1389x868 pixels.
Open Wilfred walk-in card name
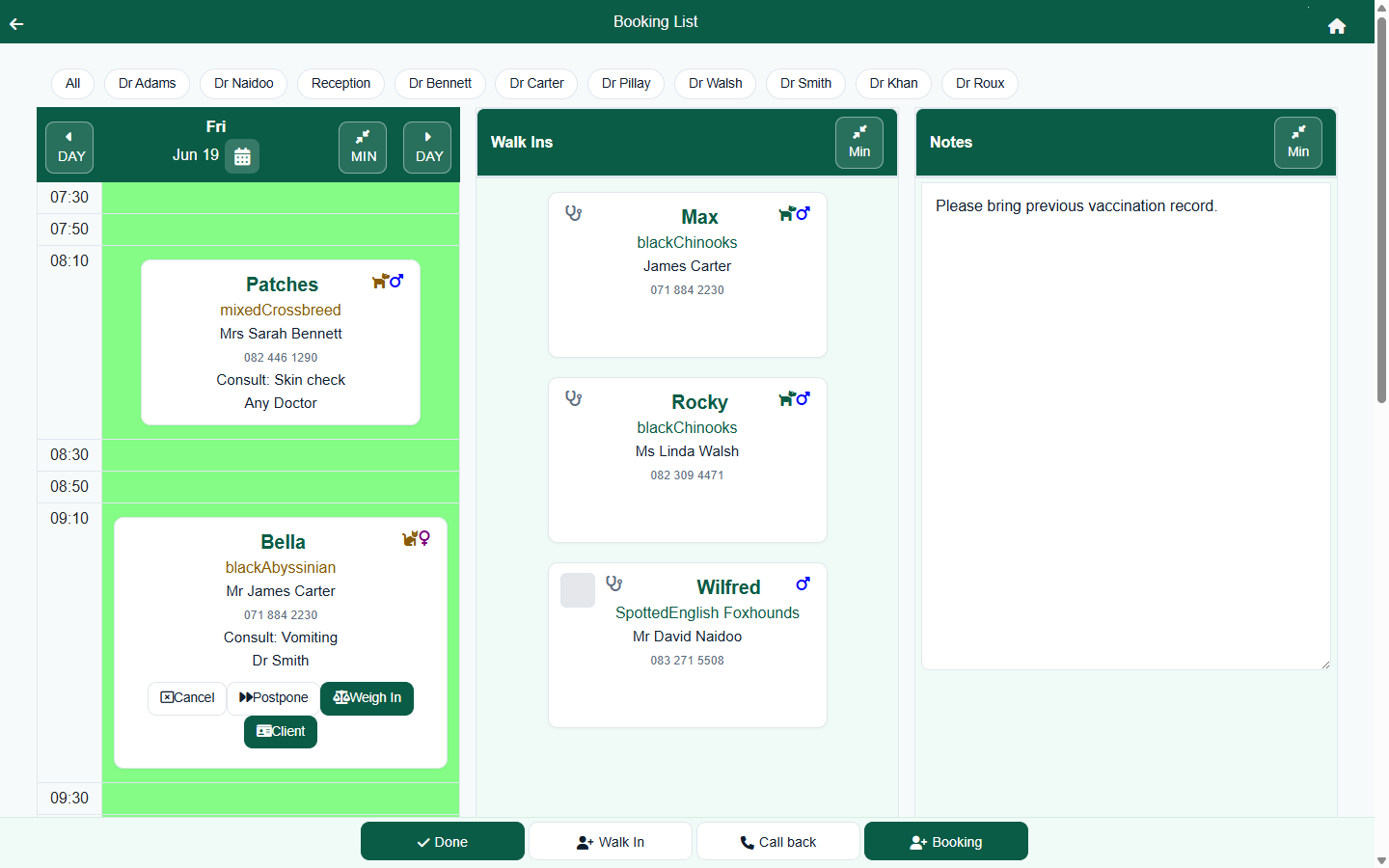click(728, 587)
